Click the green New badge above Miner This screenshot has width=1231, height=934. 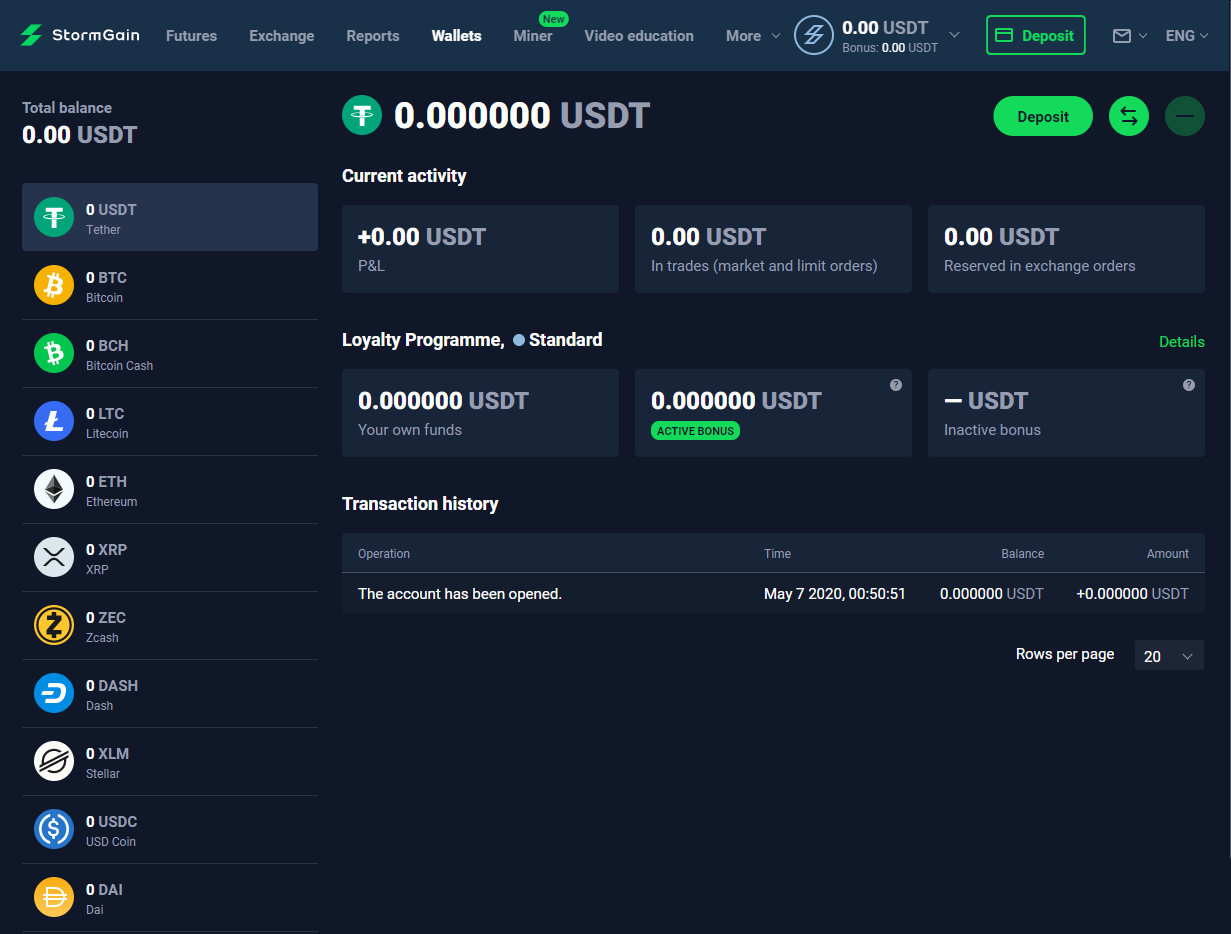tap(553, 19)
